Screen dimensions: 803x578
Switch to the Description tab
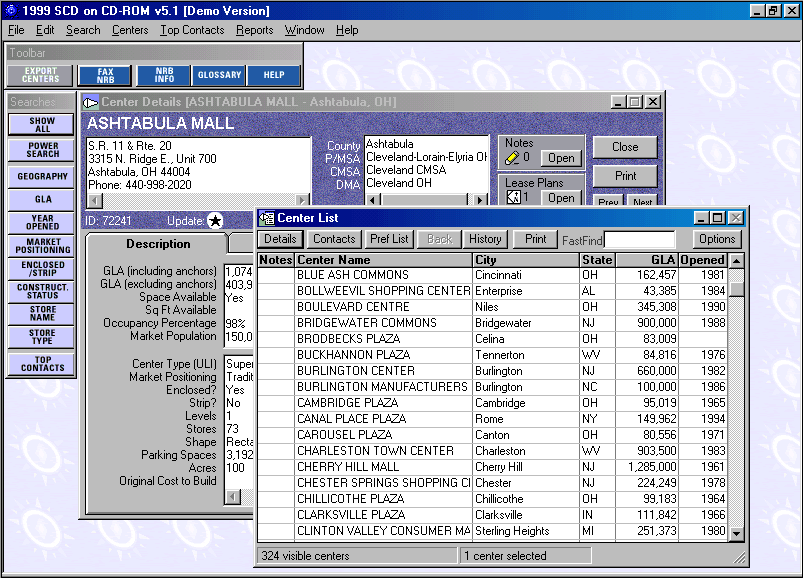(158, 244)
